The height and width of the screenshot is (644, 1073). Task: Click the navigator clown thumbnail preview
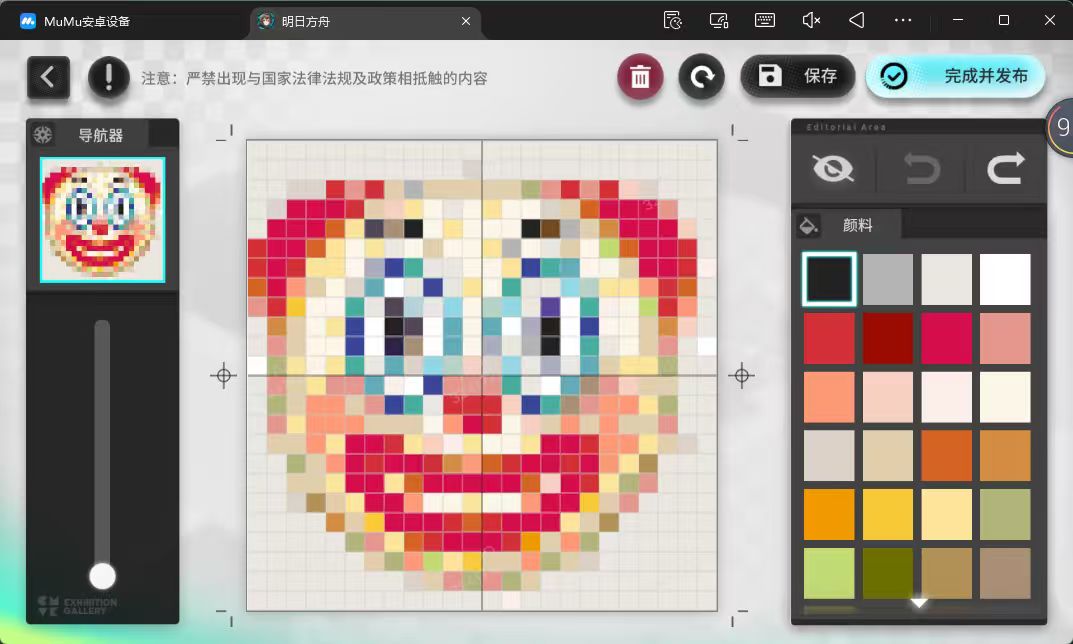(x=103, y=220)
